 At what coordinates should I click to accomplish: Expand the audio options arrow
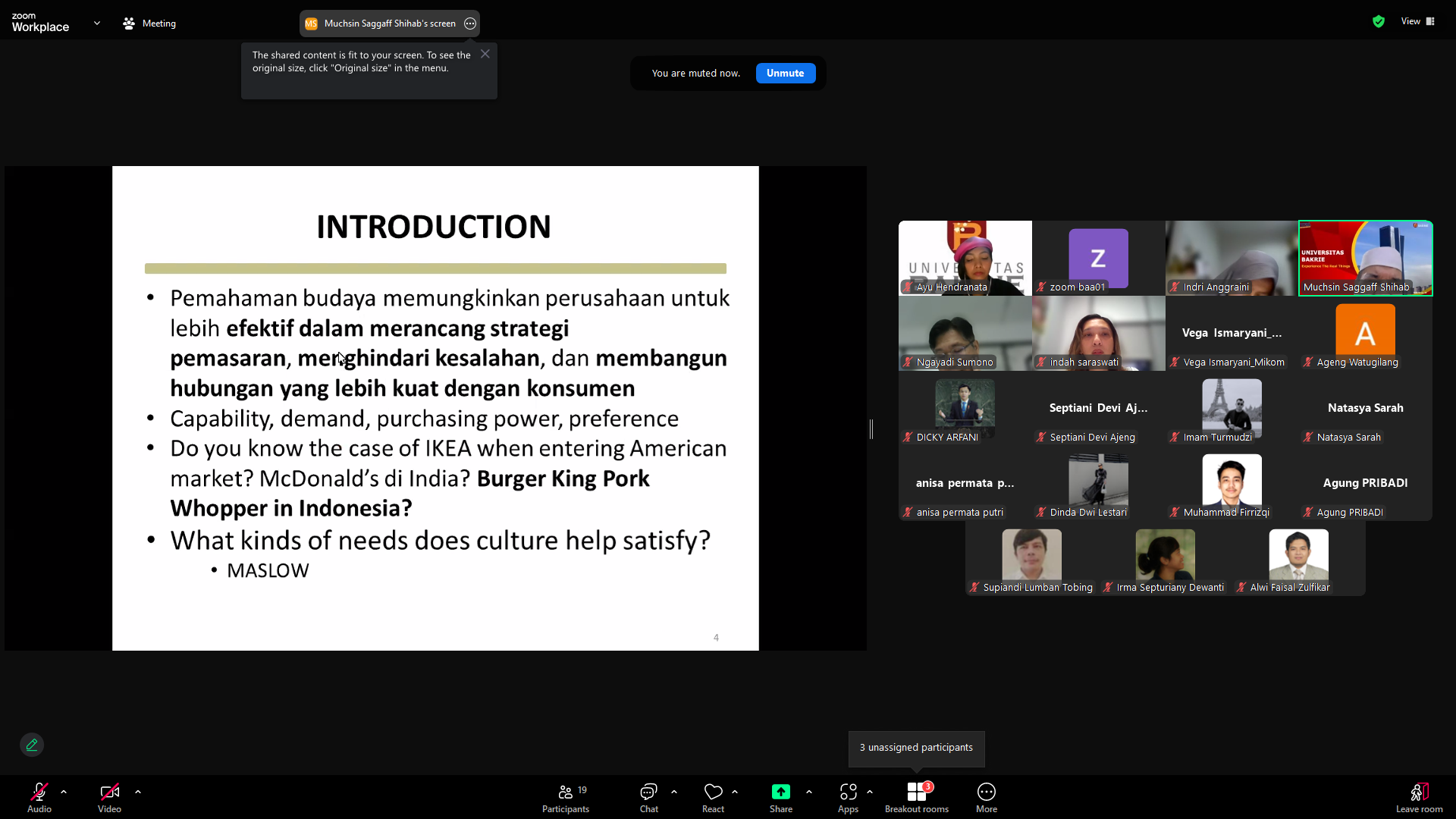click(64, 792)
